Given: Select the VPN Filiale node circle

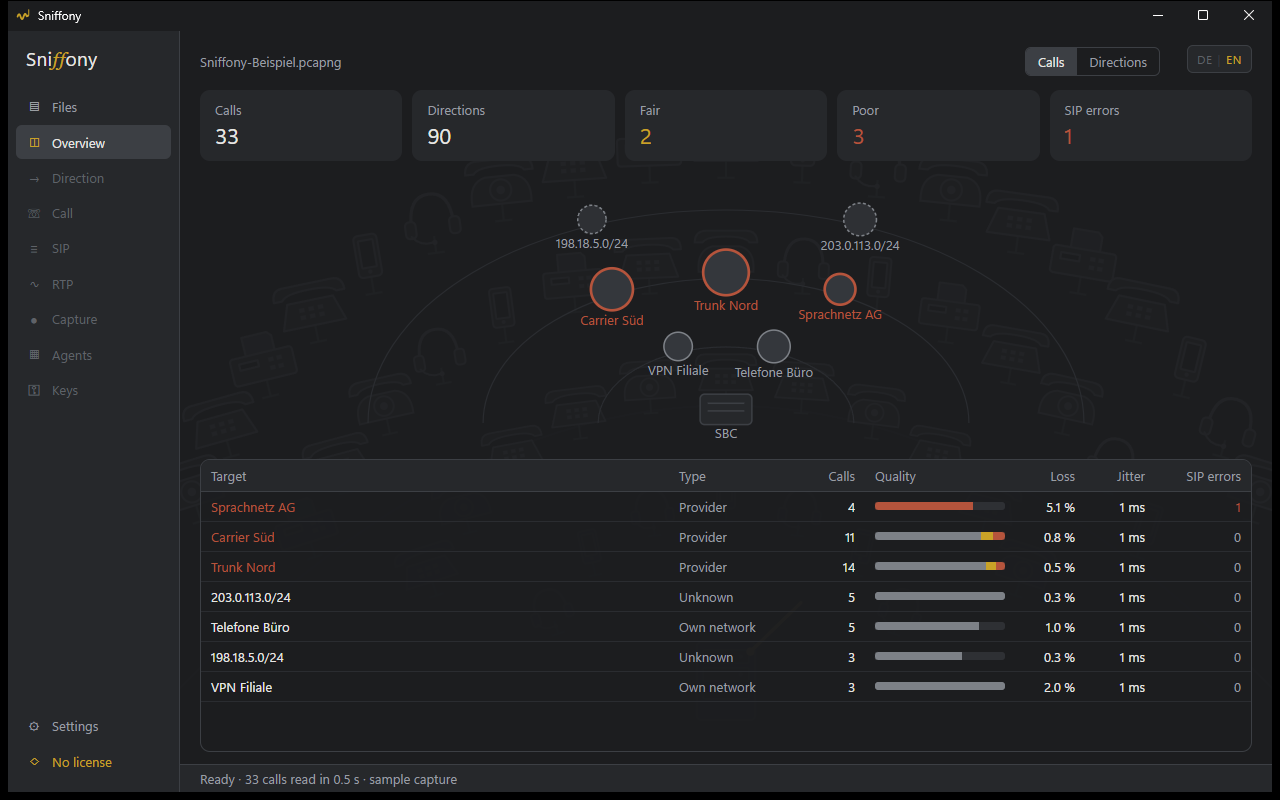Looking at the screenshot, I should [x=678, y=346].
